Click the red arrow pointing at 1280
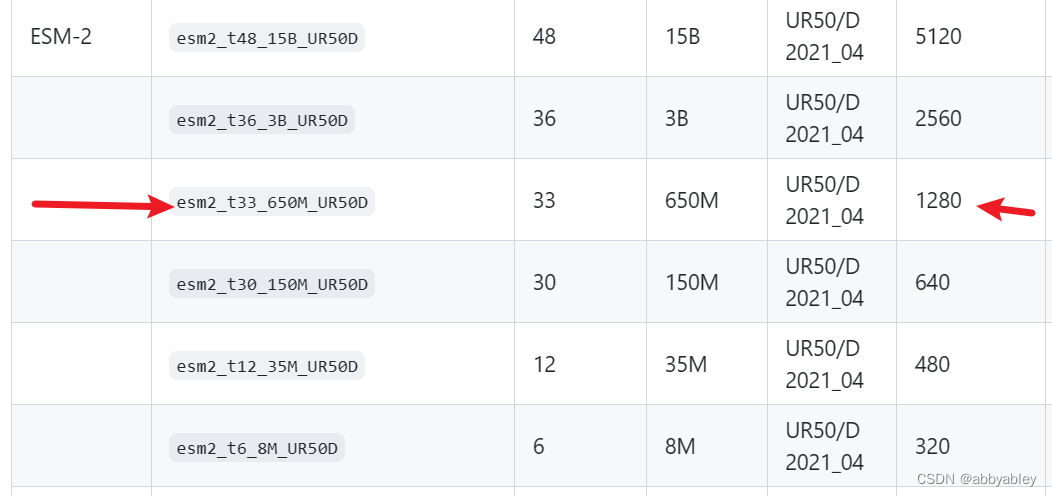 (x=1006, y=208)
